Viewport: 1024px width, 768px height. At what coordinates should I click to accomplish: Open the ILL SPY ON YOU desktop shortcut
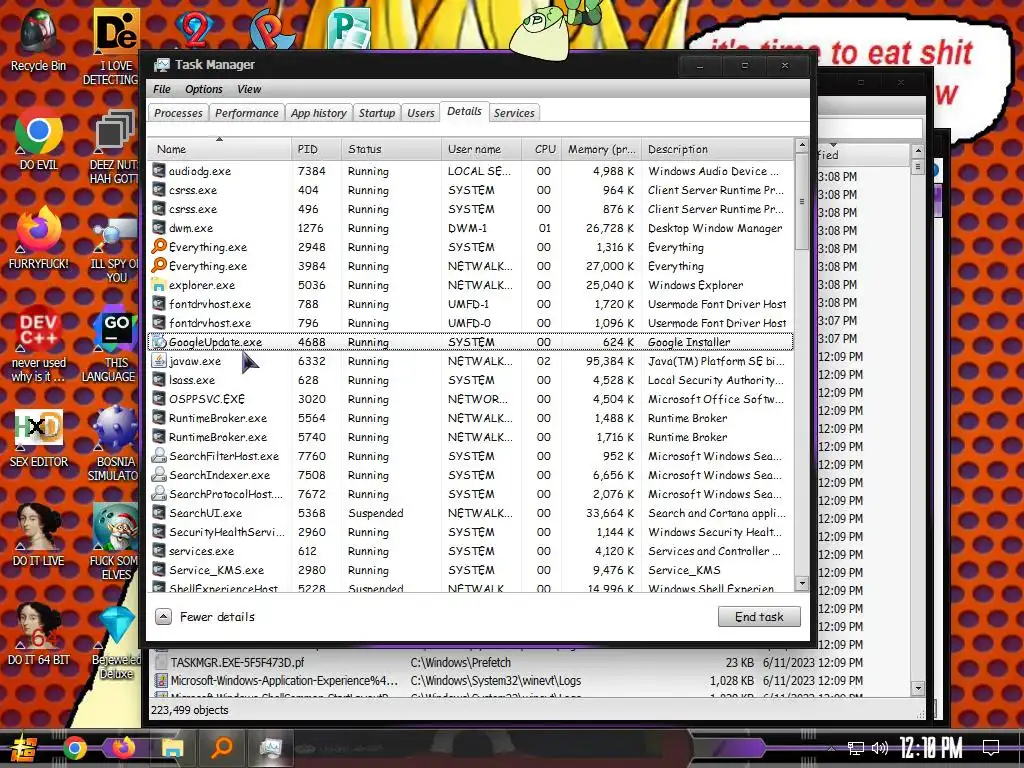[114, 251]
